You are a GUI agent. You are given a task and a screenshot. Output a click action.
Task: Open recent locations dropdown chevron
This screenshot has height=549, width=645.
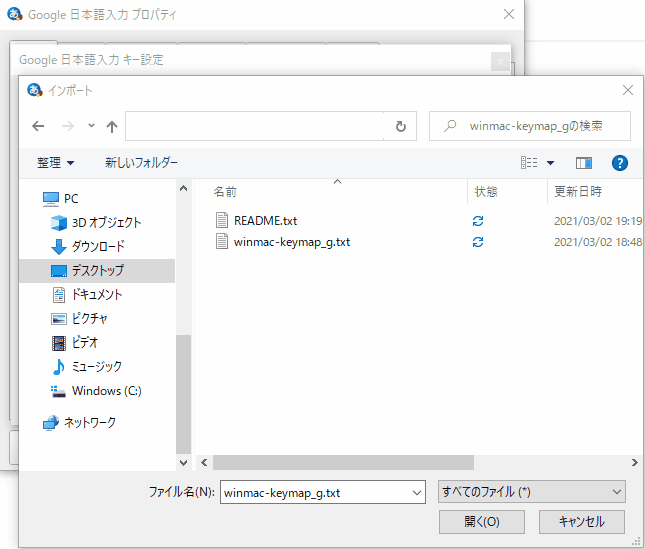tap(91, 125)
